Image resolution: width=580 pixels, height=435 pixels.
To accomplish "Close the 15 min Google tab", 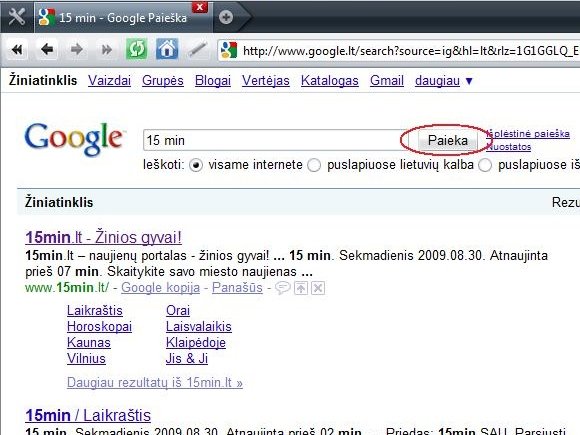I will click(200, 7).
